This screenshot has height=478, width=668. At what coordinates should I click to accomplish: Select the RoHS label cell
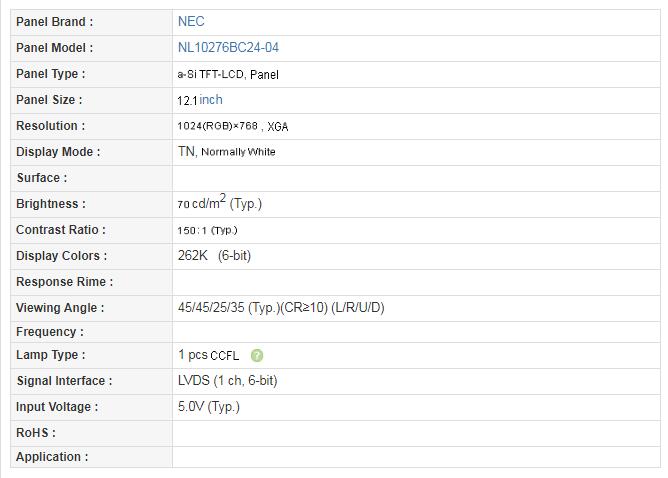(x=92, y=433)
